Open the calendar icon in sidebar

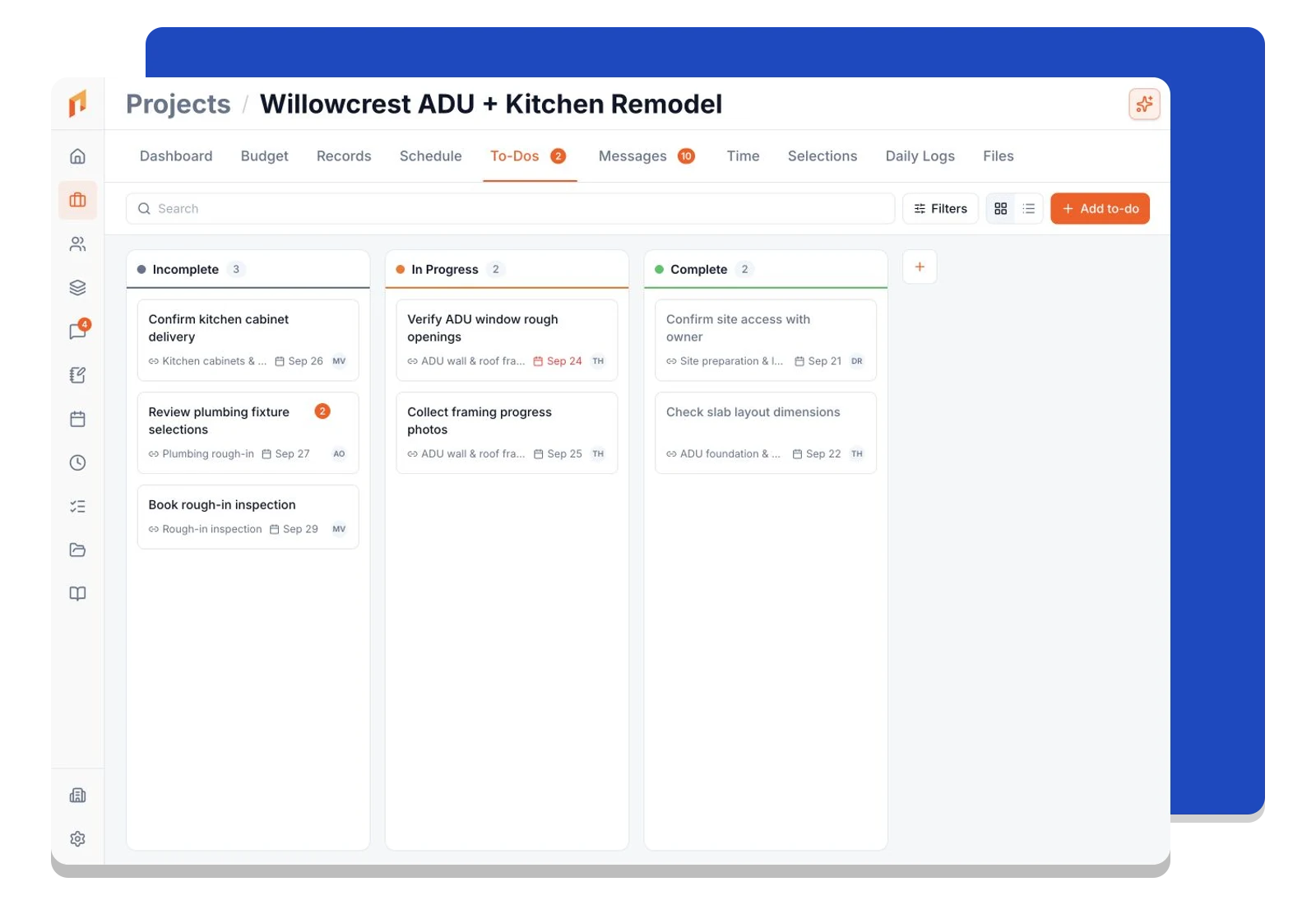pyautogui.click(x=77, y=419)
